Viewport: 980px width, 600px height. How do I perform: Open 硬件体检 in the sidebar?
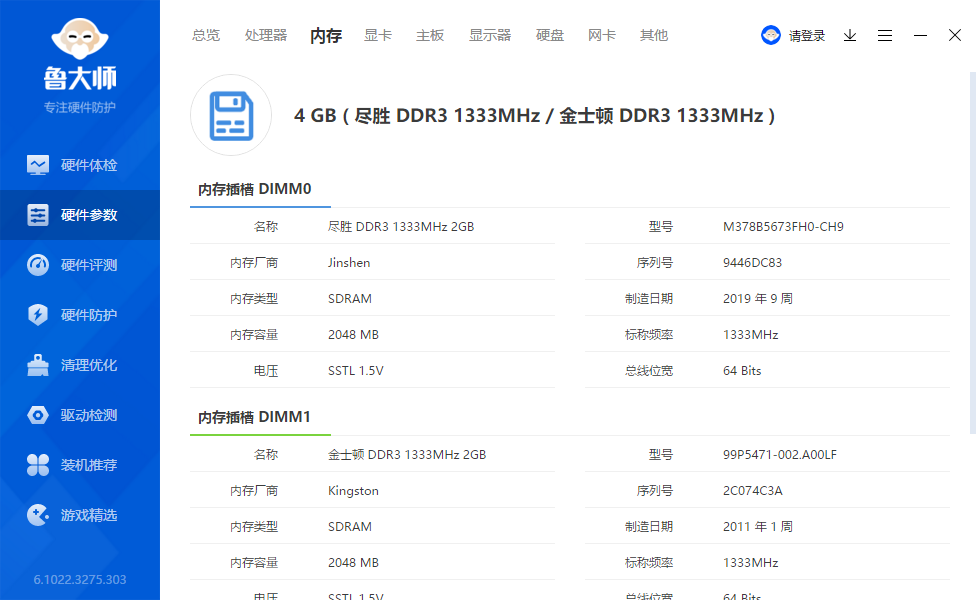pyautogui.click(x=80, y=165)
